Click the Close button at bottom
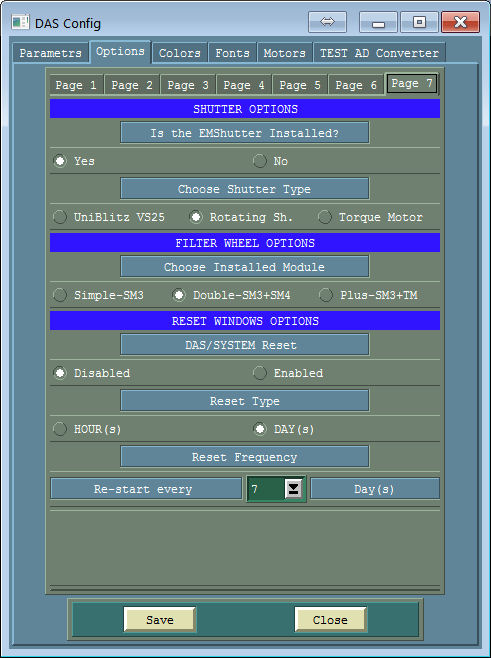This screenshot has height=658, width=491. pos(330,619)
